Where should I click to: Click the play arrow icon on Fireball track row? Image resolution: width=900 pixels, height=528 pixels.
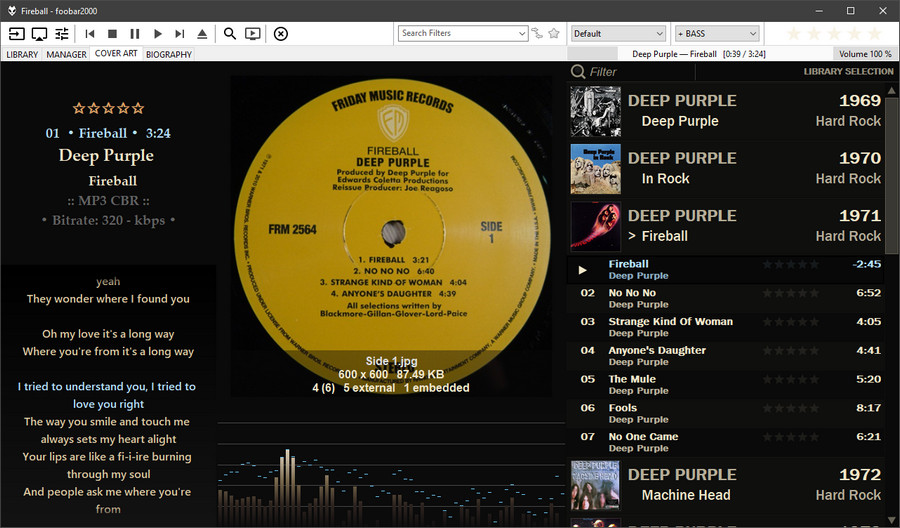click(x=583, y=270)
